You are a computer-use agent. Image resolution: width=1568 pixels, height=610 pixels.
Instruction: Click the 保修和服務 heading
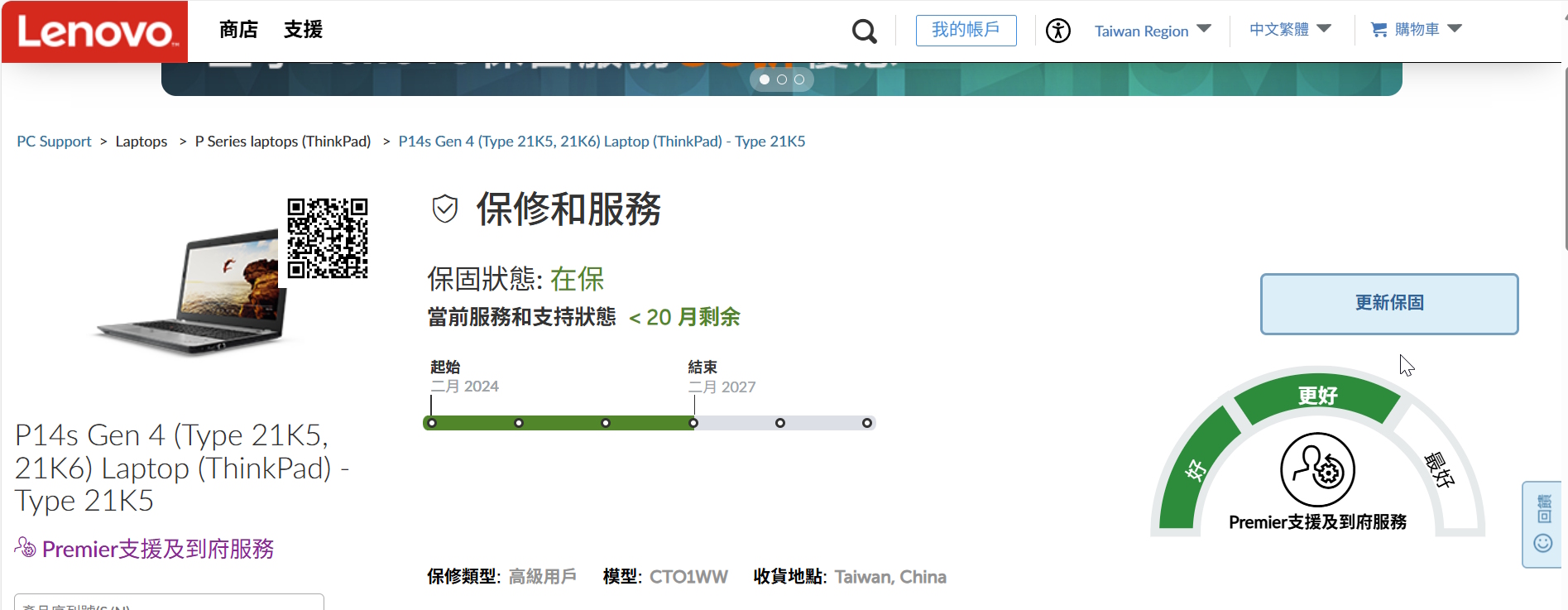[x=568, y=209]
